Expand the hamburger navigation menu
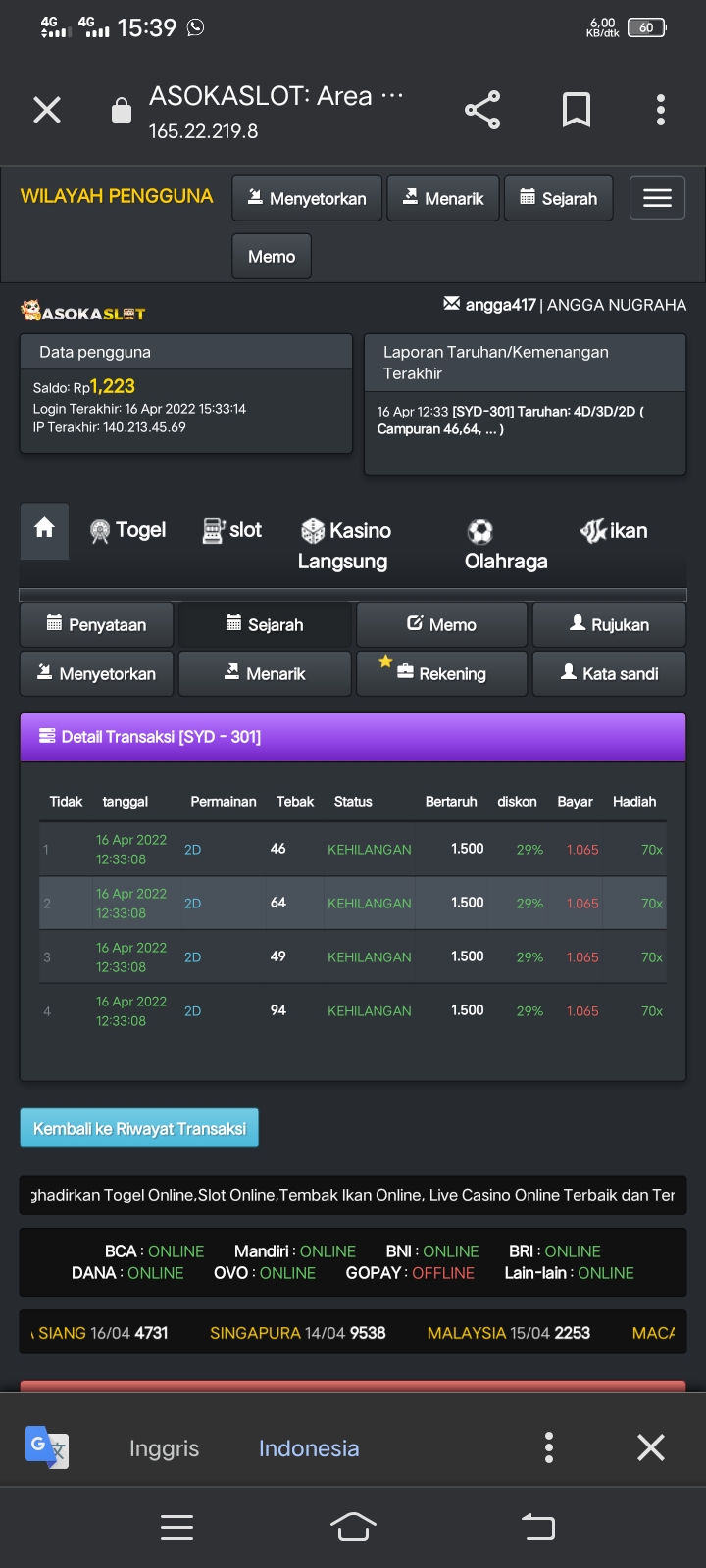This screenshot has width=706, height=1568. [x=656, y=198]
